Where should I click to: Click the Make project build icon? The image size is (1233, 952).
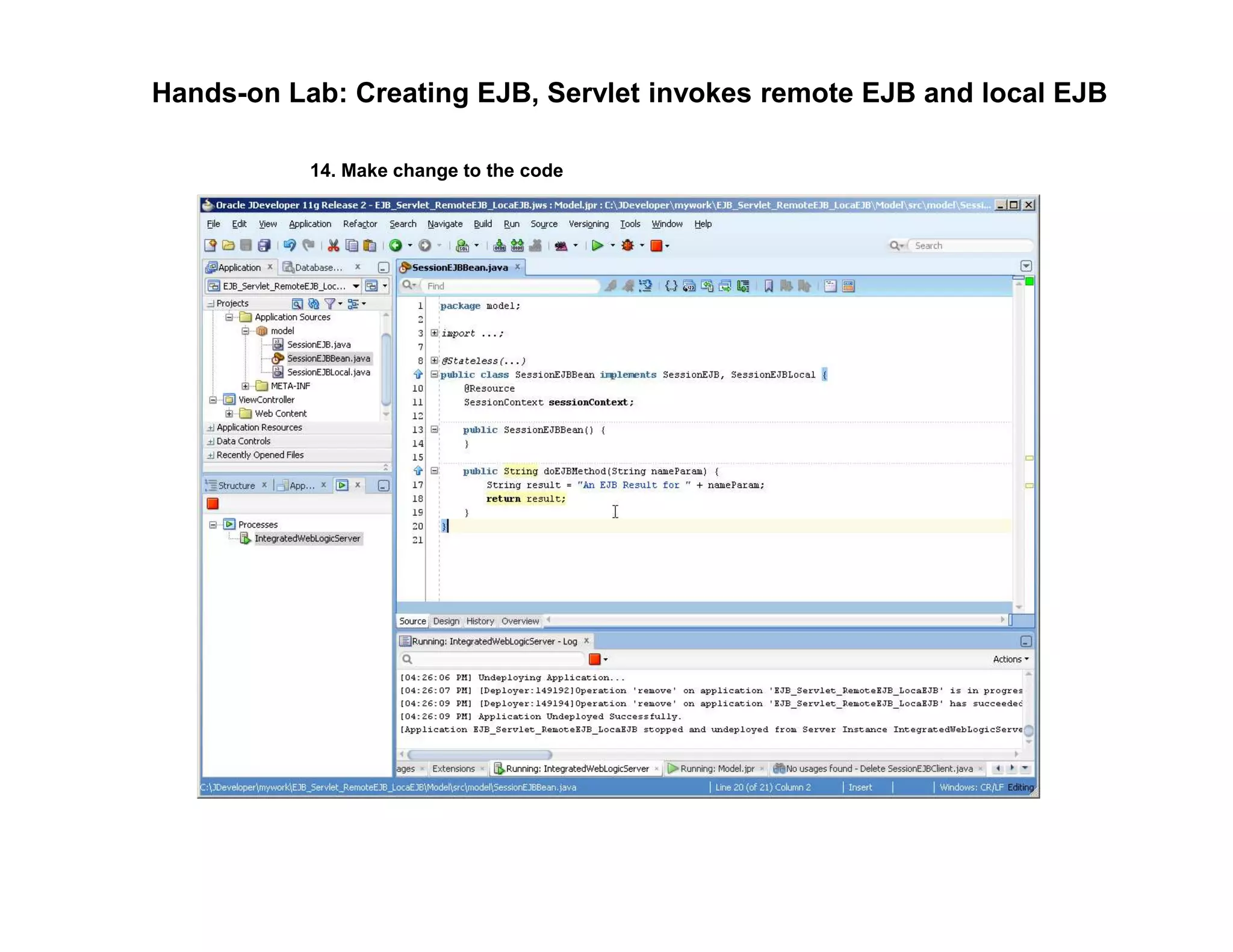tap(499, 246)
